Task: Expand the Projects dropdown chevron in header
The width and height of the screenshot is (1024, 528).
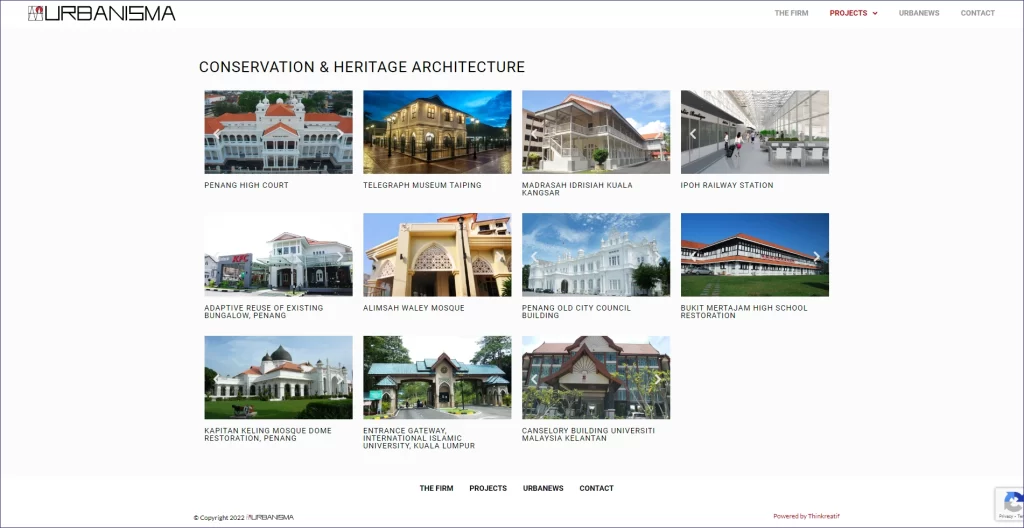Action: point(875,14)
